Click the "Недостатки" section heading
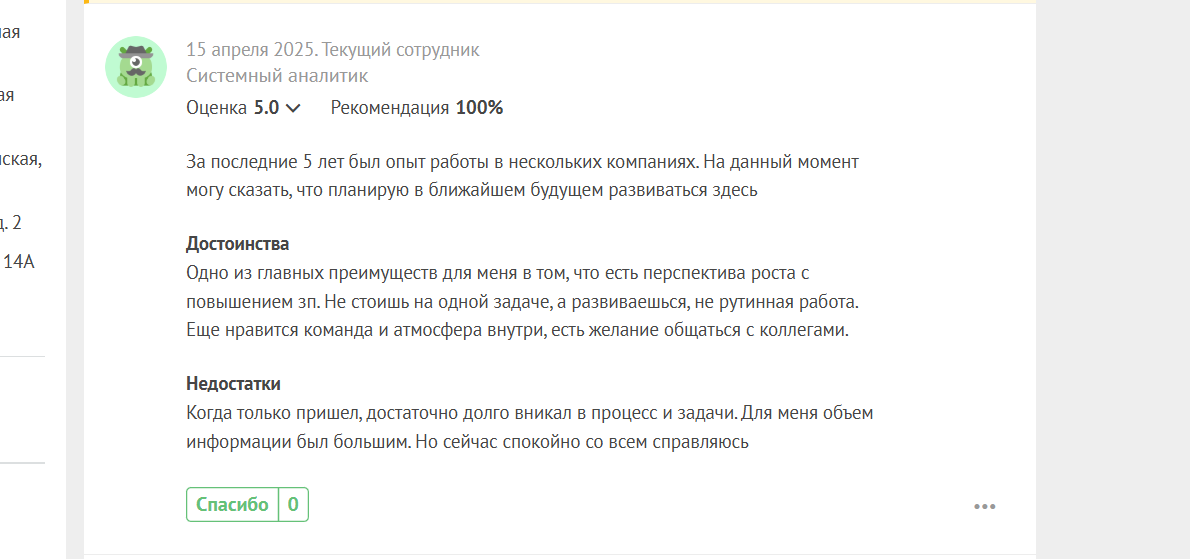 tap(234, 384)
